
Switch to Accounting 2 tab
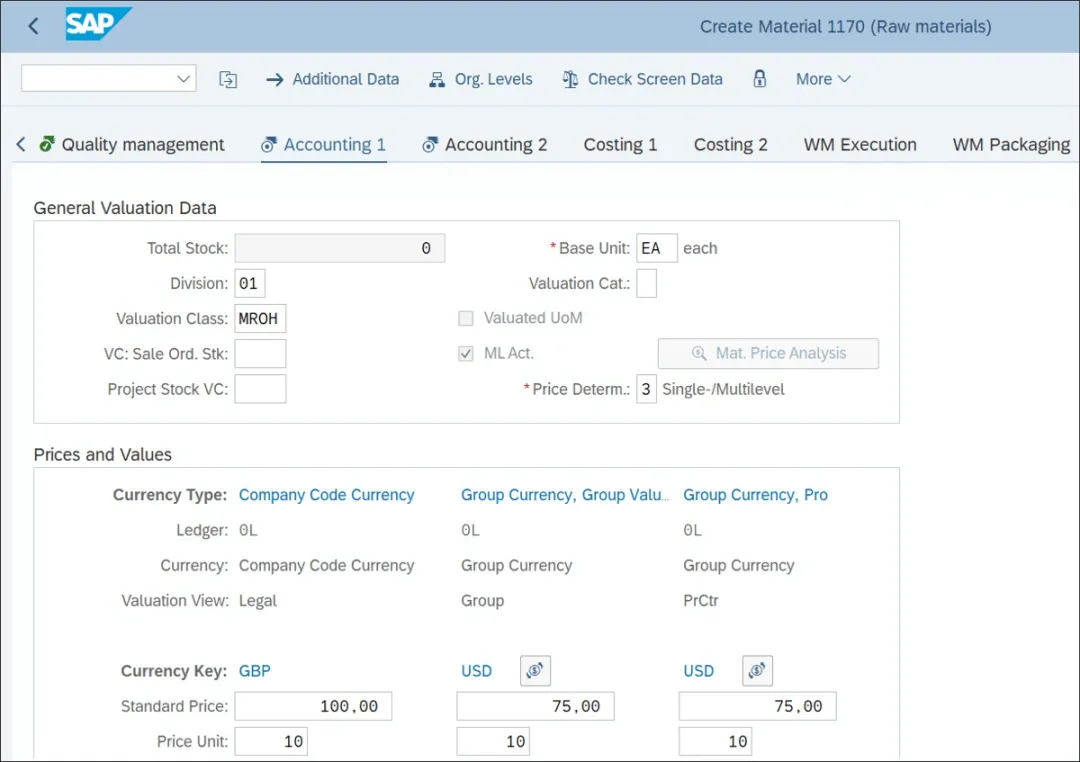[x=485, y=145]
